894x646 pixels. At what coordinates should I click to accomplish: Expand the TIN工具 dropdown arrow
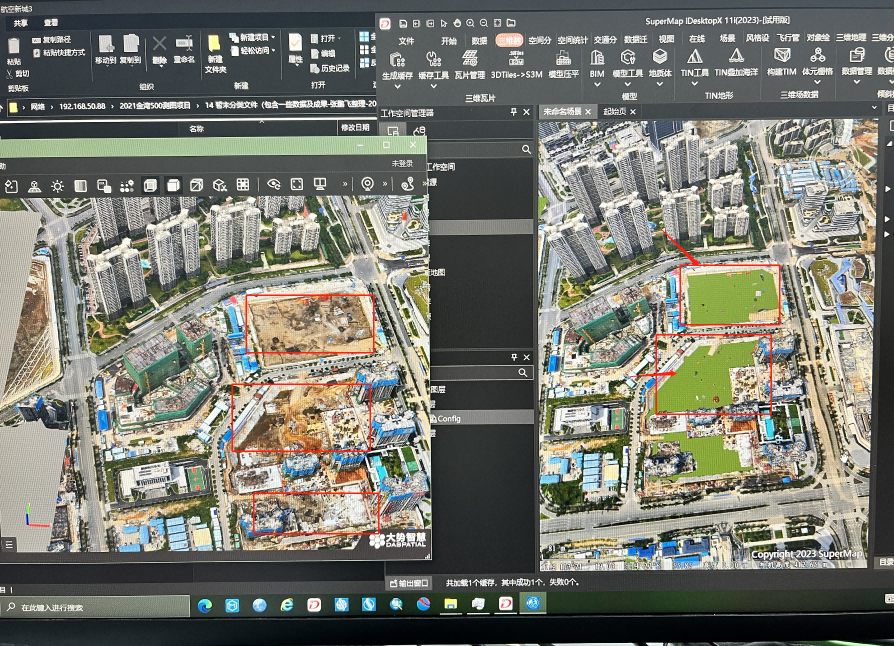(x=694, y=83)
